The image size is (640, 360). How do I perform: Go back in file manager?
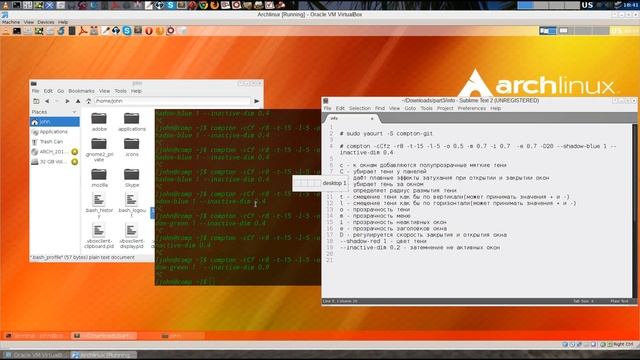pos(47,101)
